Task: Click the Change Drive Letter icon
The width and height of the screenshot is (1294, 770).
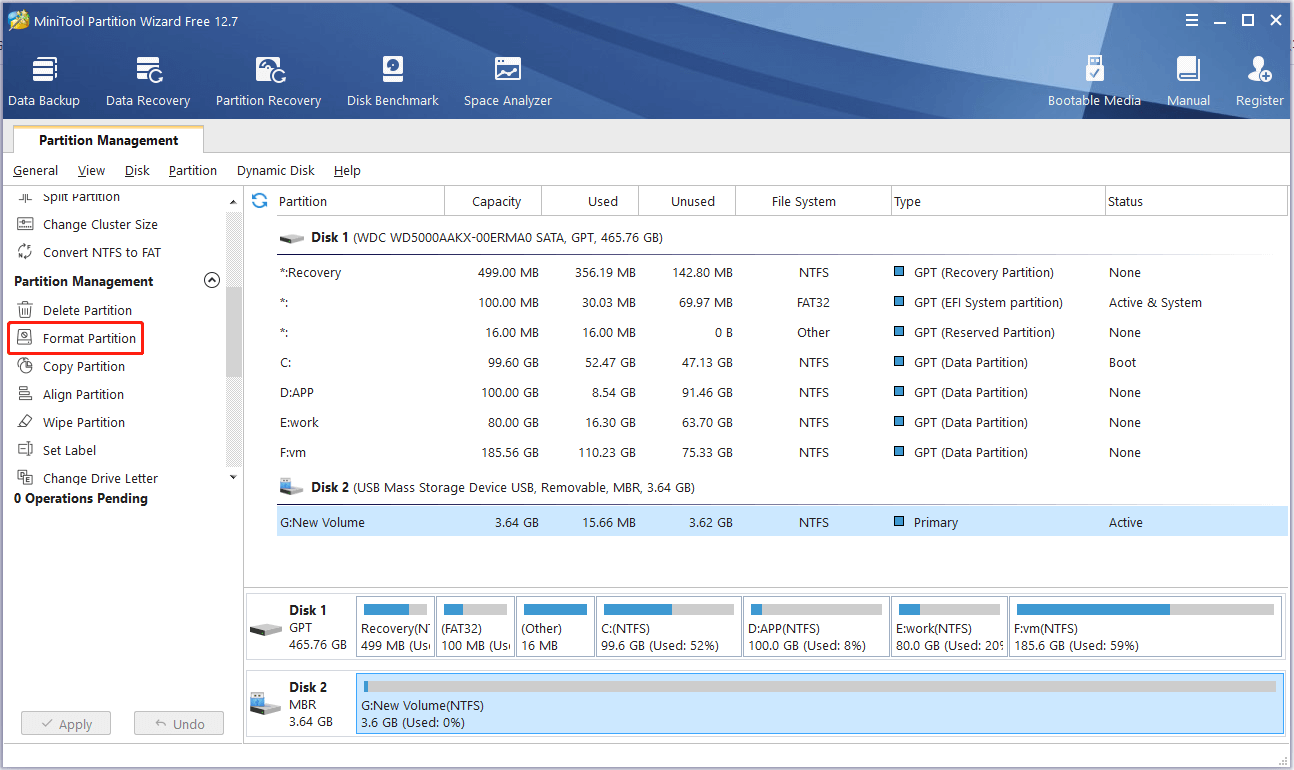Action: coord(25,478)
